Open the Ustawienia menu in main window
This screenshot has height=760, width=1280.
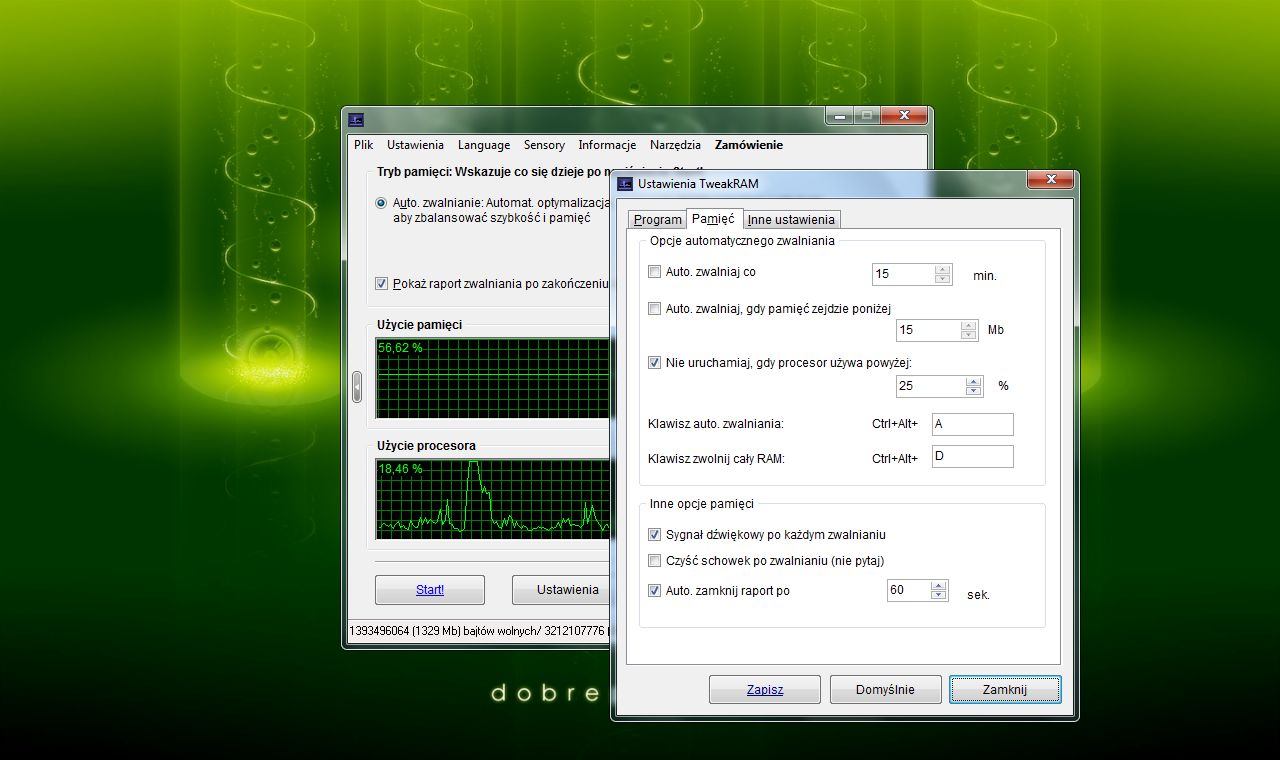coord(416,145)
